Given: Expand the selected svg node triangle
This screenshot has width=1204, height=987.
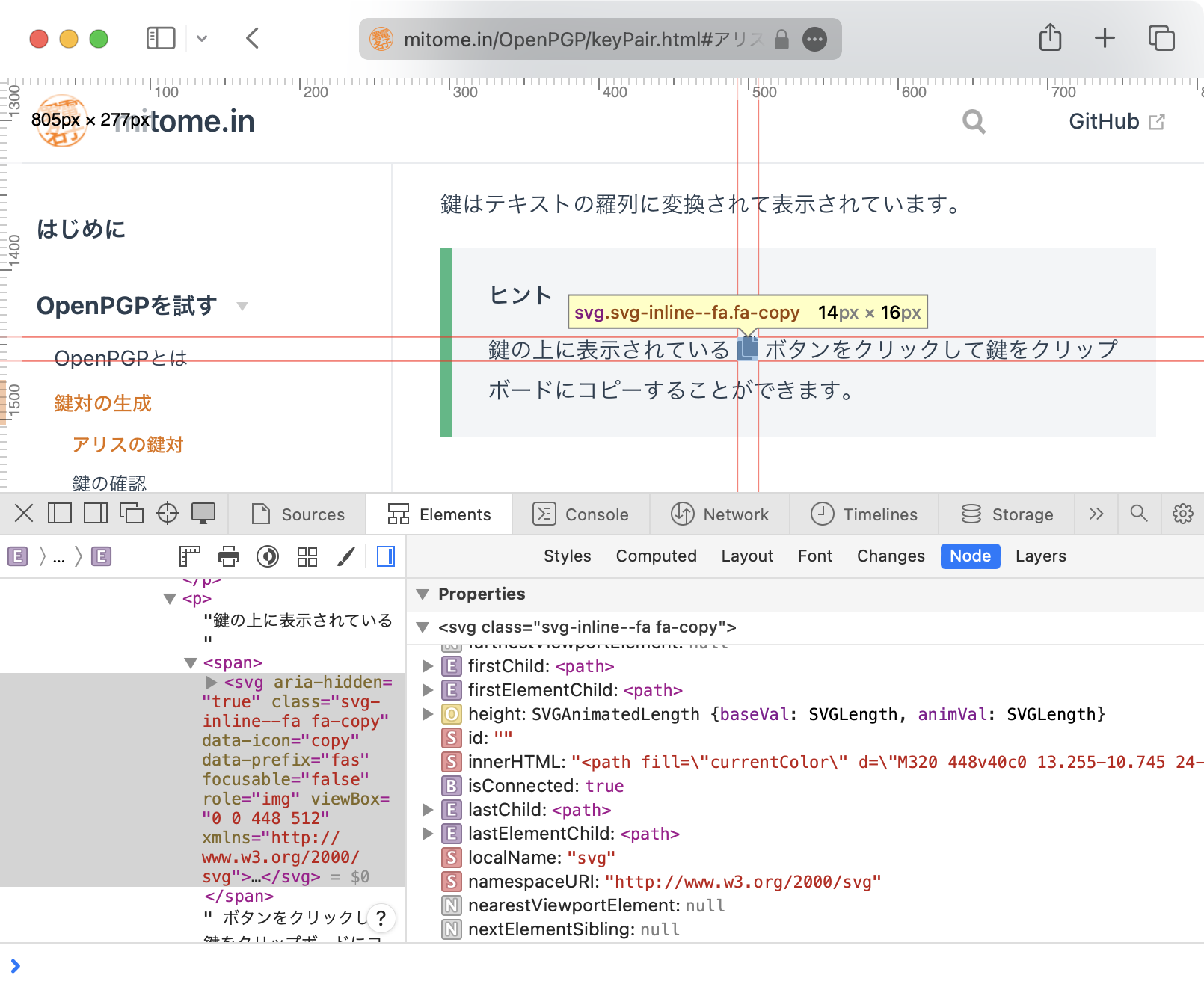Looking at the screenshot, I should [212, 683].
